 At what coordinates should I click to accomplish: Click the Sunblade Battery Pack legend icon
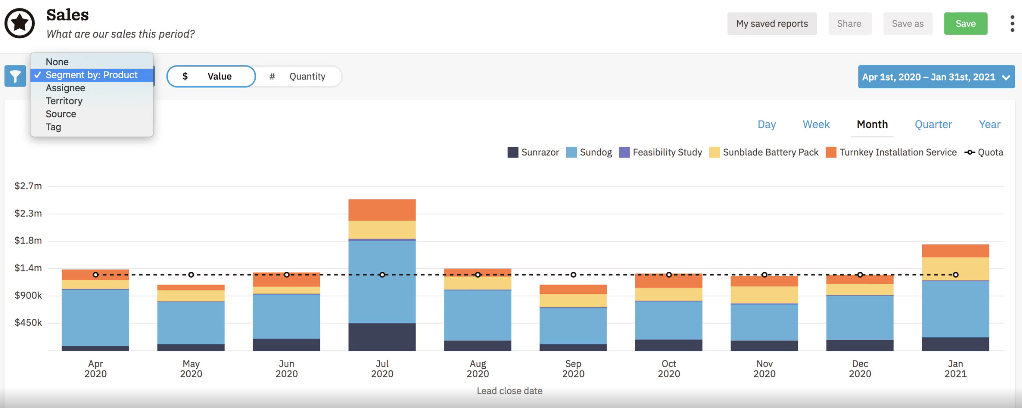(714, 153)
